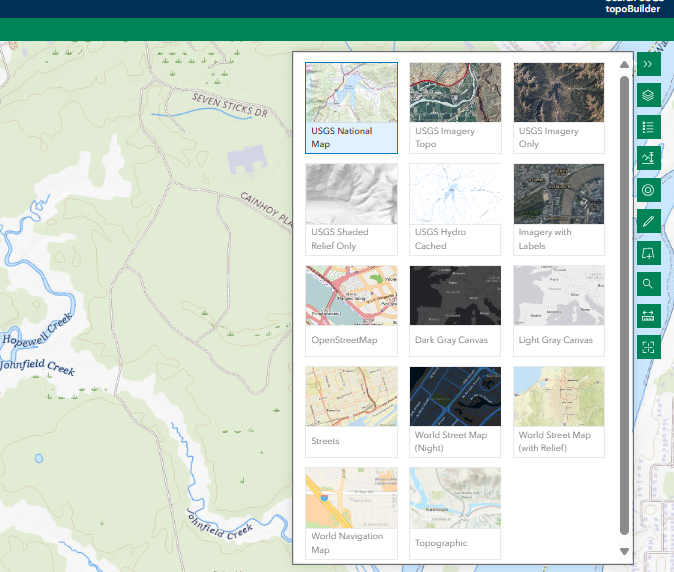Open the layers stack icon panel
This screenshot has height=572, width=674.
[x=649, y=95]
